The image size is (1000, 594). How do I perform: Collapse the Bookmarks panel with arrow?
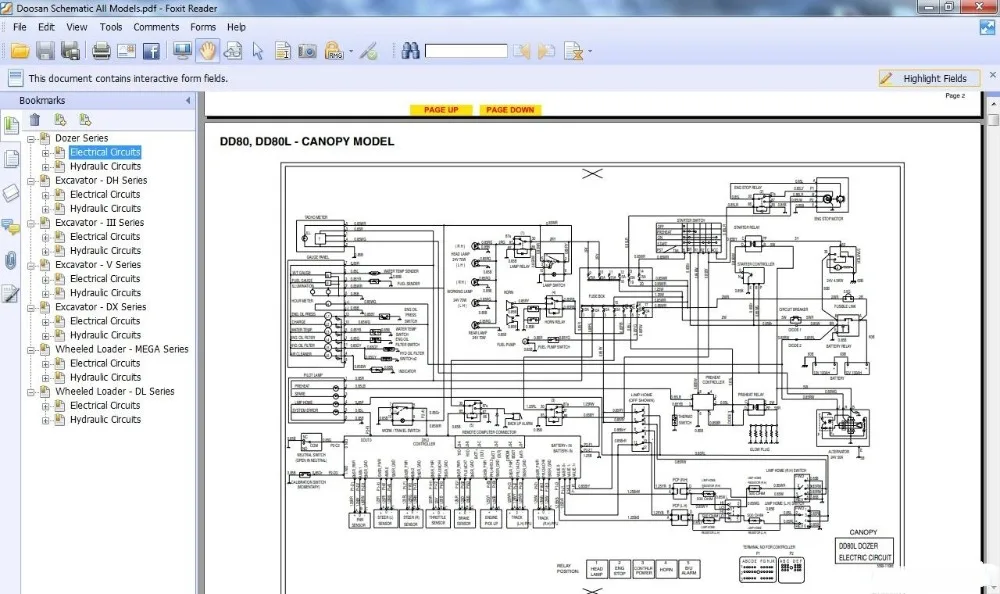[188, 100]
